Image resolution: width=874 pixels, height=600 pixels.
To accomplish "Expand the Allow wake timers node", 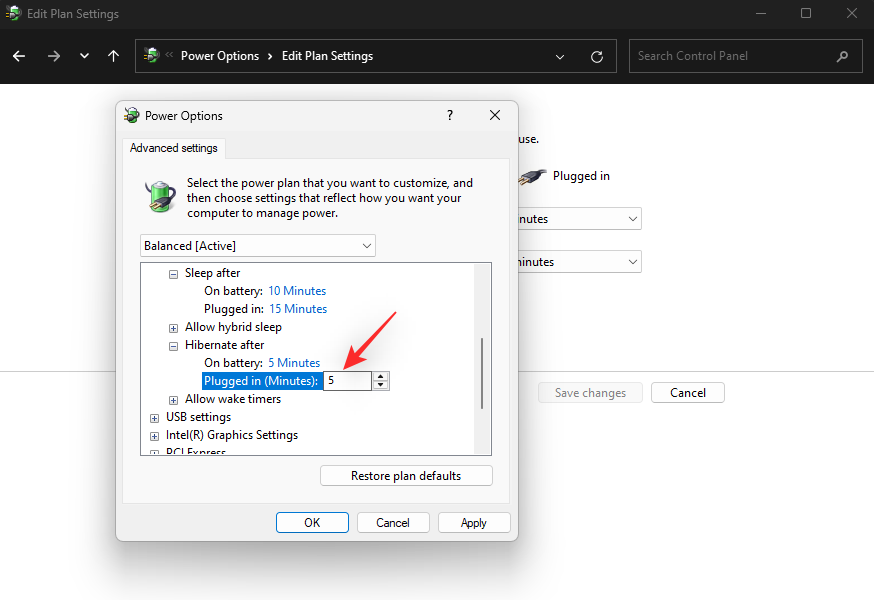I will click(x=173, y=400).
